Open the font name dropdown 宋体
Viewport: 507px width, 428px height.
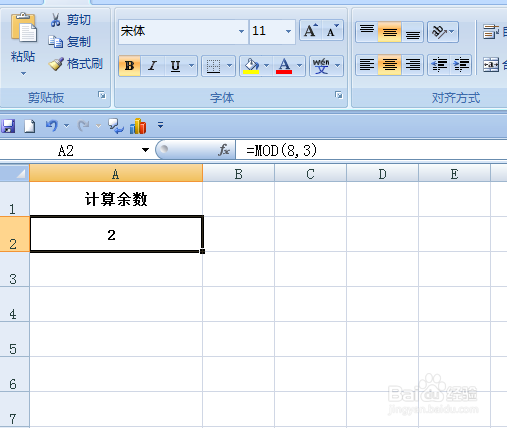pos(241,31)
